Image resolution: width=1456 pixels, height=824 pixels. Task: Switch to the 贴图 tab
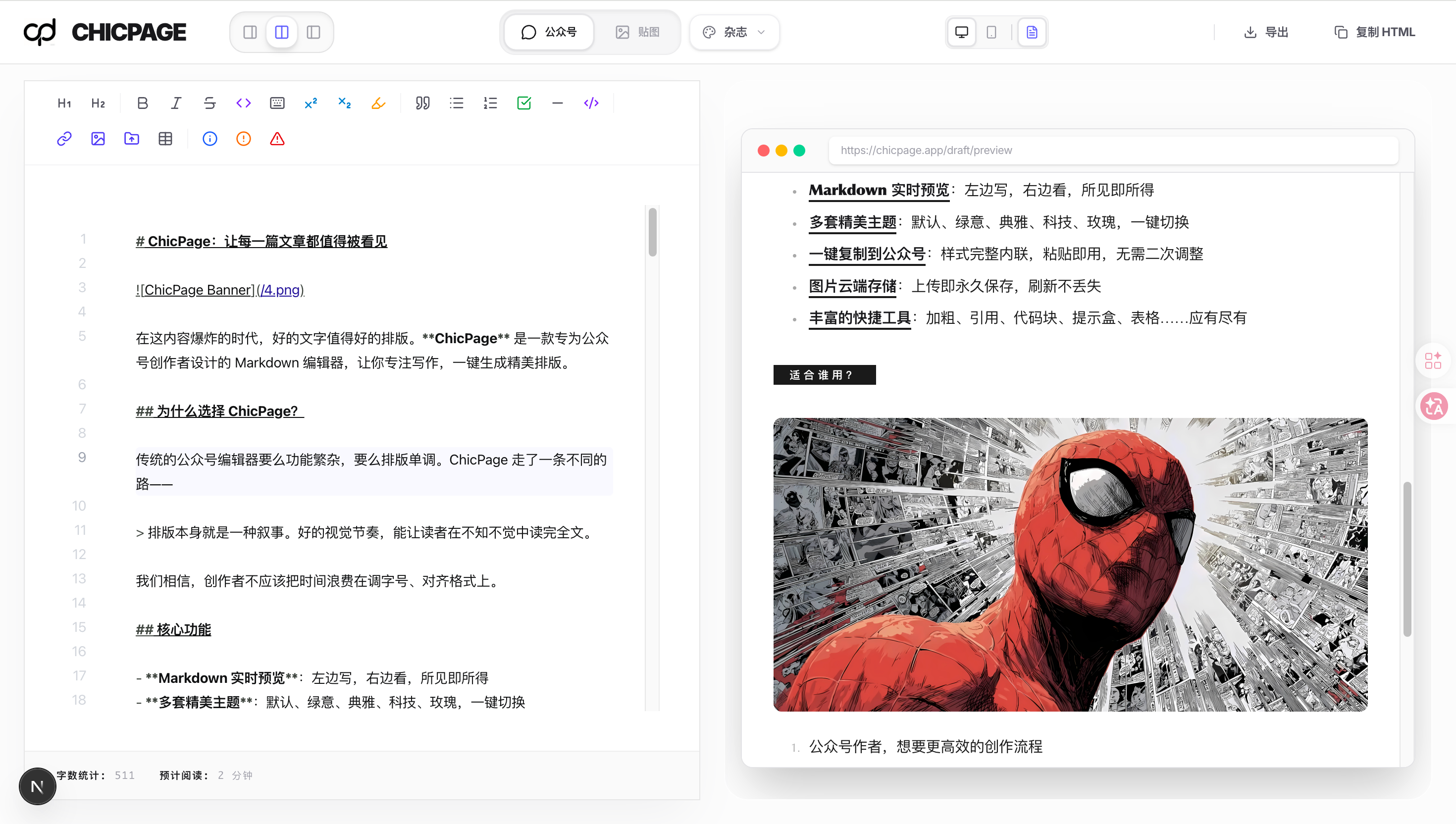pos(636,32)
